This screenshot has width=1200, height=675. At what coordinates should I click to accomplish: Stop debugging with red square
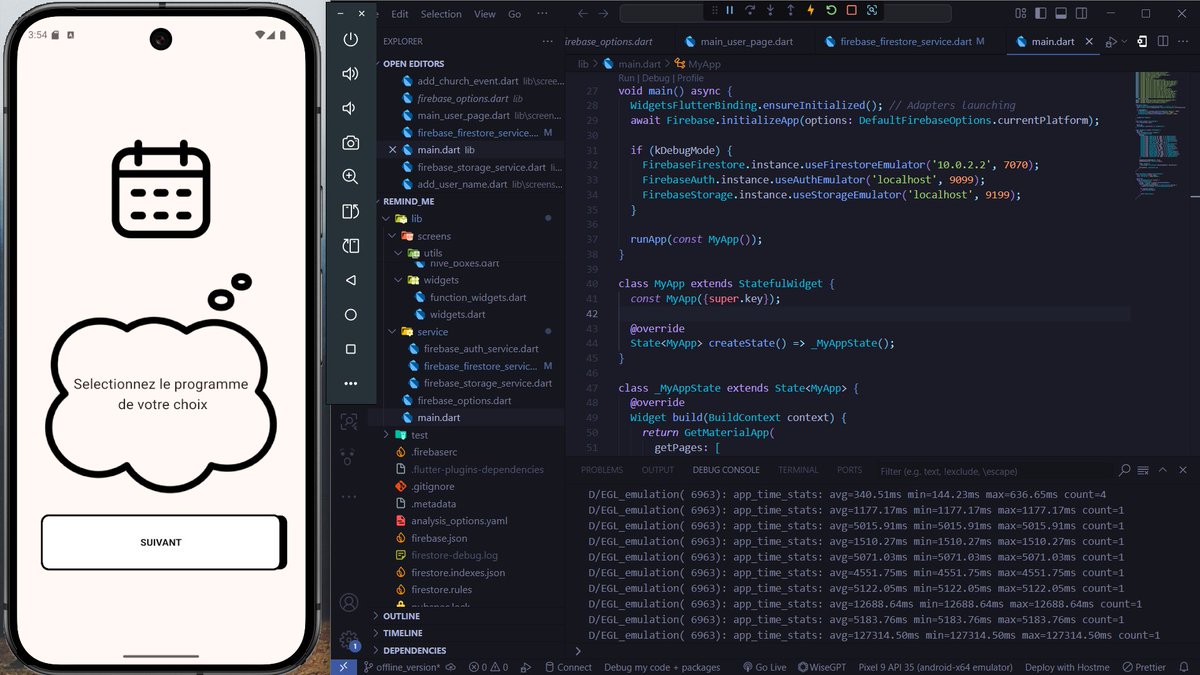851,11
